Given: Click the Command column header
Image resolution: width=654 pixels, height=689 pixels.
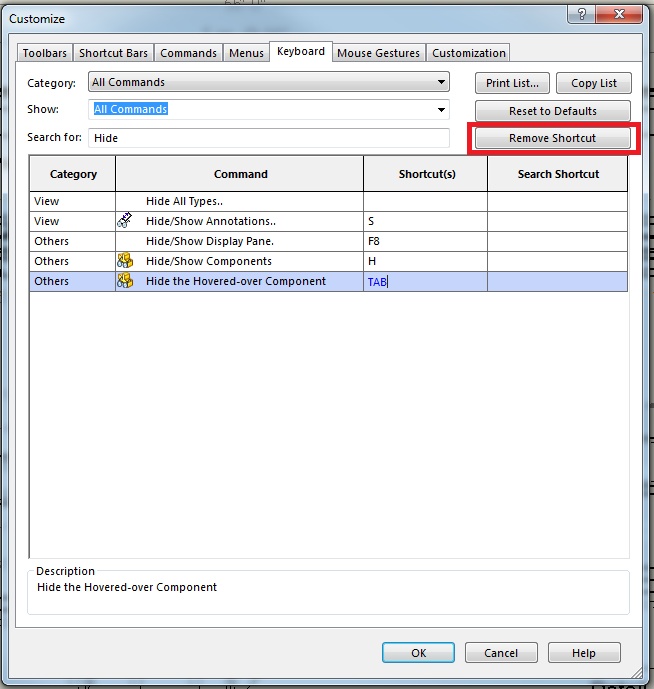Looking at the screenshot, I should tap(240, 174).
